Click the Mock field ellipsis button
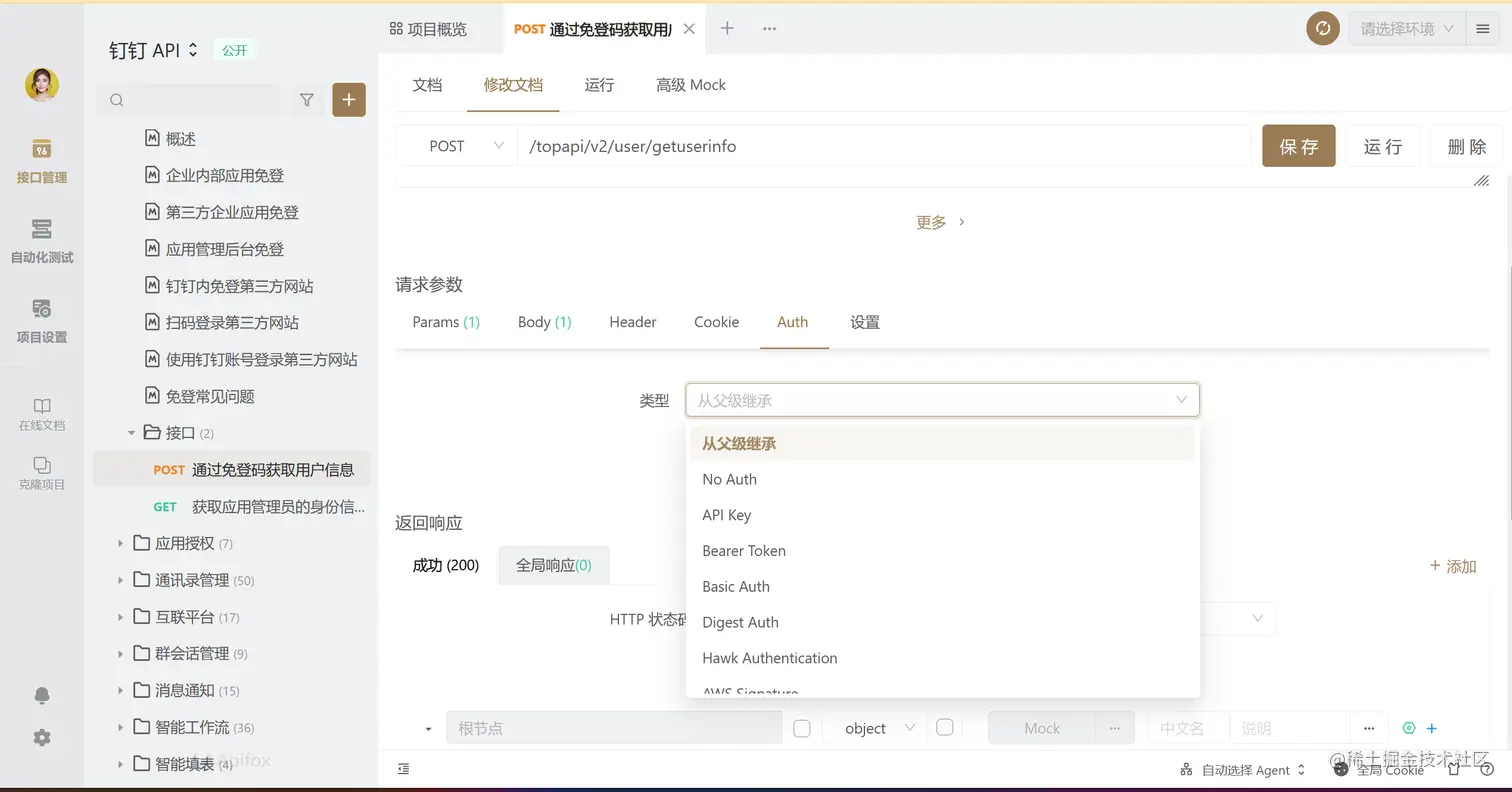1512x792 pixels. pyautogui.click(x=1115, y=728)
